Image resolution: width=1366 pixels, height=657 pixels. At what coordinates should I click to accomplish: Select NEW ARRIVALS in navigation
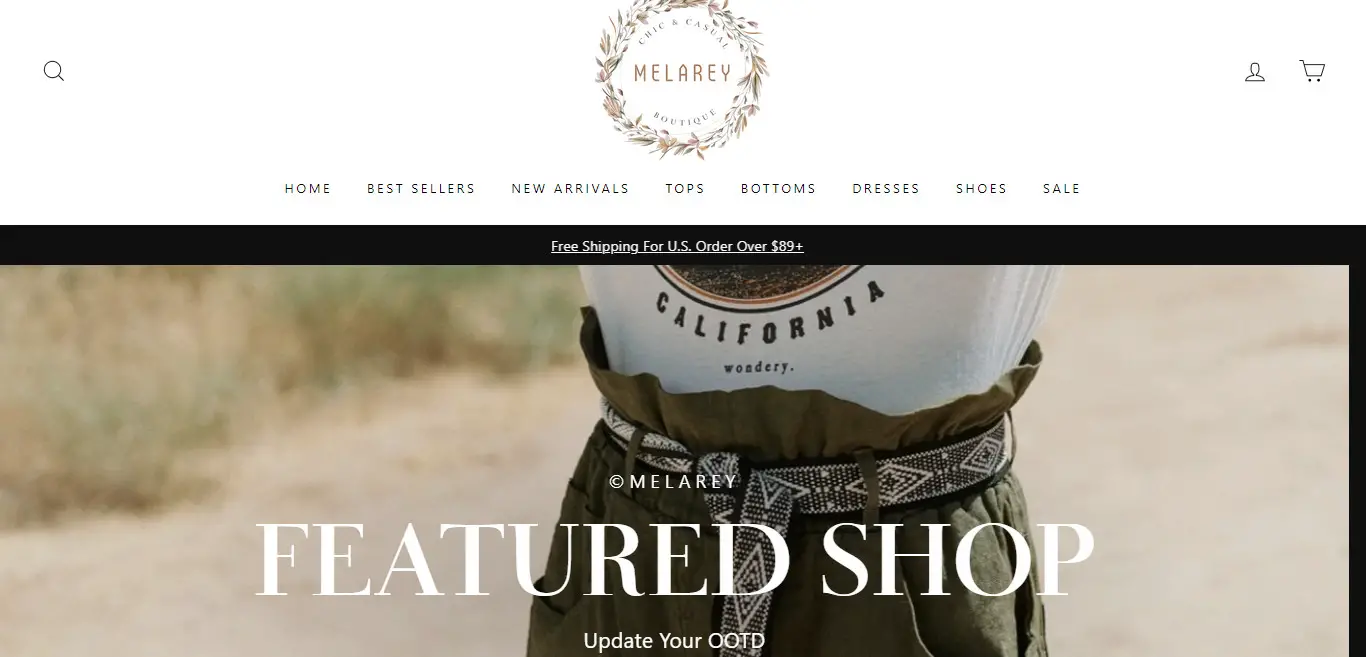570,188
